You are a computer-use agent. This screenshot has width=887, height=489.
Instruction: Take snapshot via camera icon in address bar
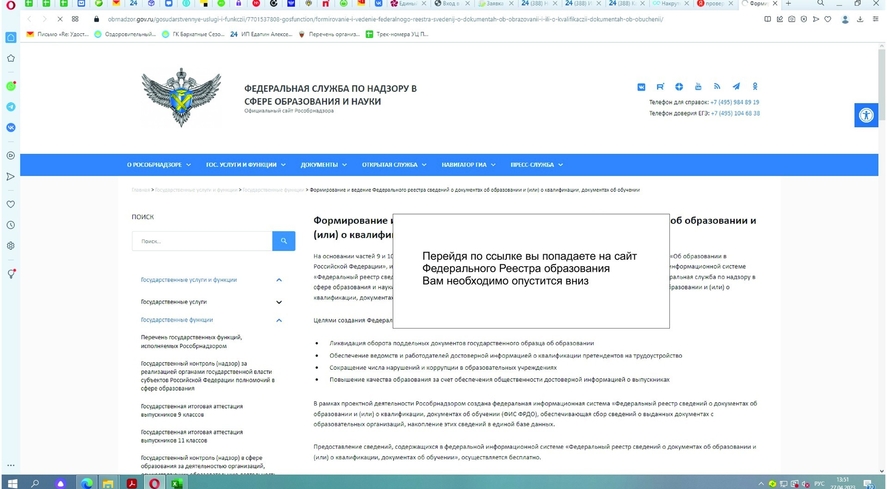pos(791,19)
